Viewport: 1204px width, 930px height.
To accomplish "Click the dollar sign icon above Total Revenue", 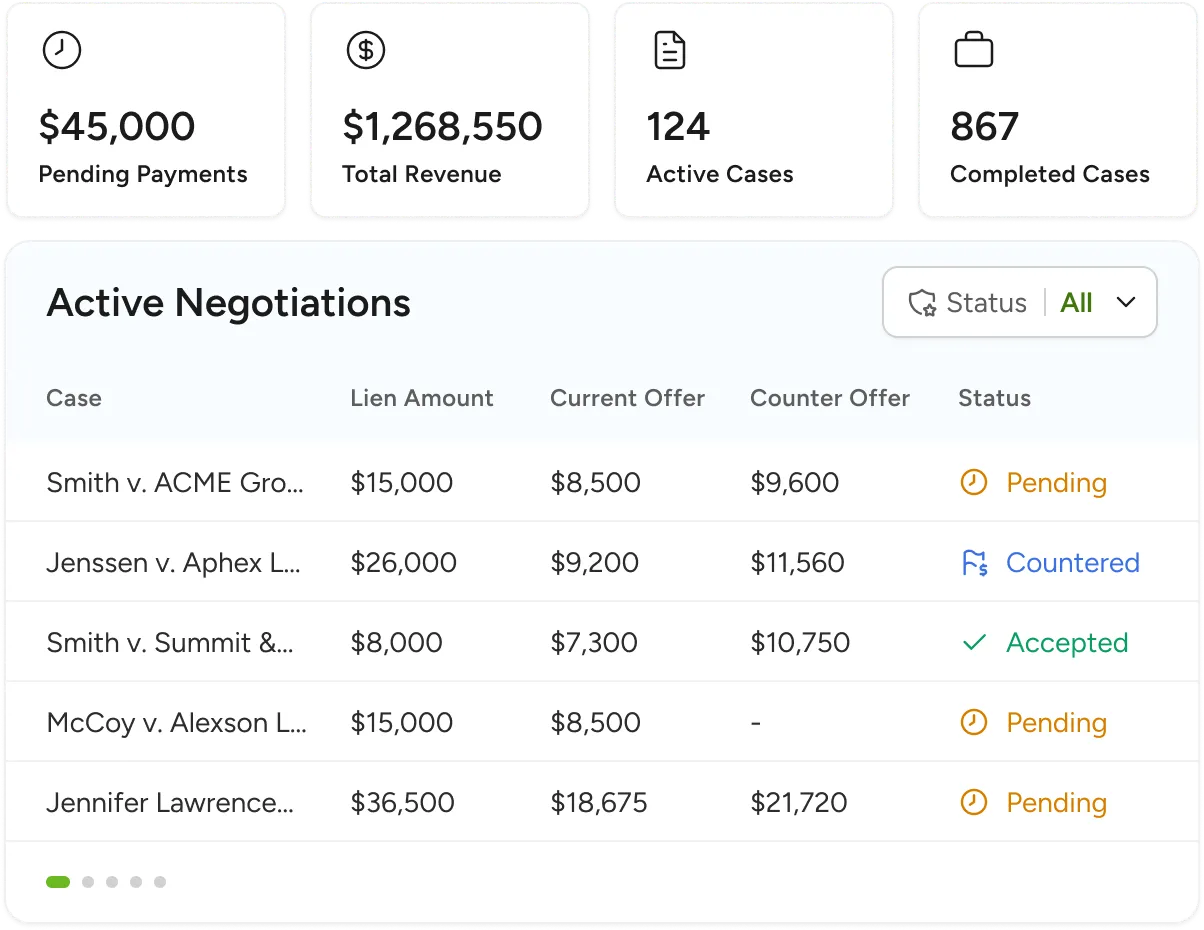I will coord(366,50).
